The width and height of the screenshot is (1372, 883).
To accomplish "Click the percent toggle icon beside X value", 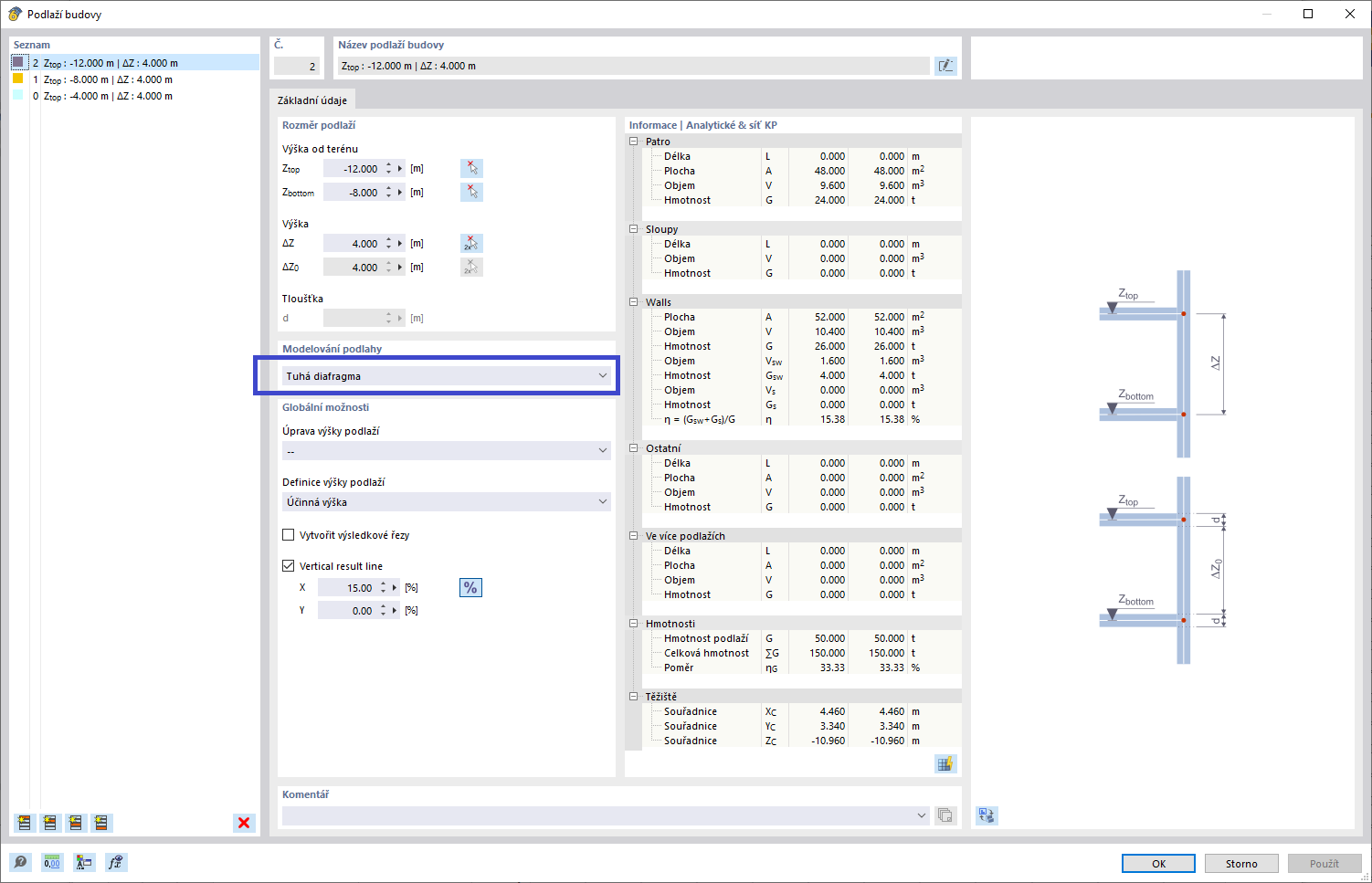I will pyautogui.click(x=470, y=588).
